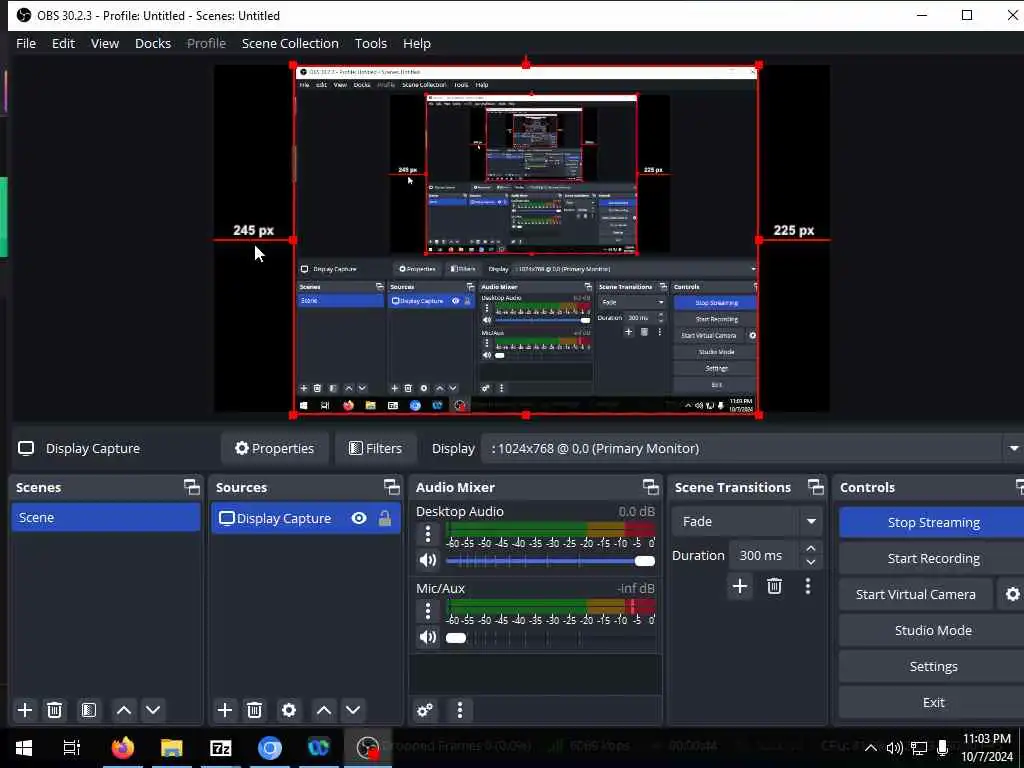The image size is (1024, 768).
Task: Open 7-Zip from the taskbar
Action: [x=221, y=747]
